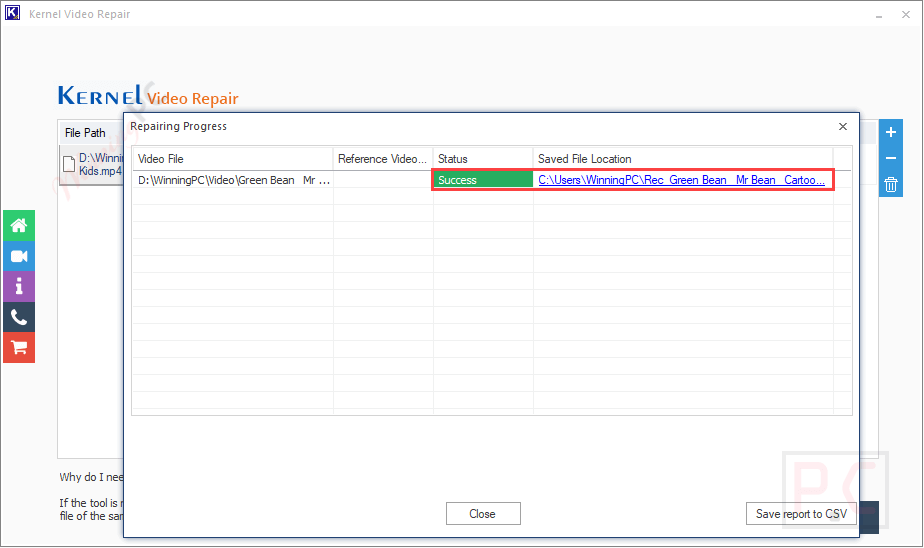This screenshot has height=548, width=924.
Task: Click the Close button
Action: 483,514
